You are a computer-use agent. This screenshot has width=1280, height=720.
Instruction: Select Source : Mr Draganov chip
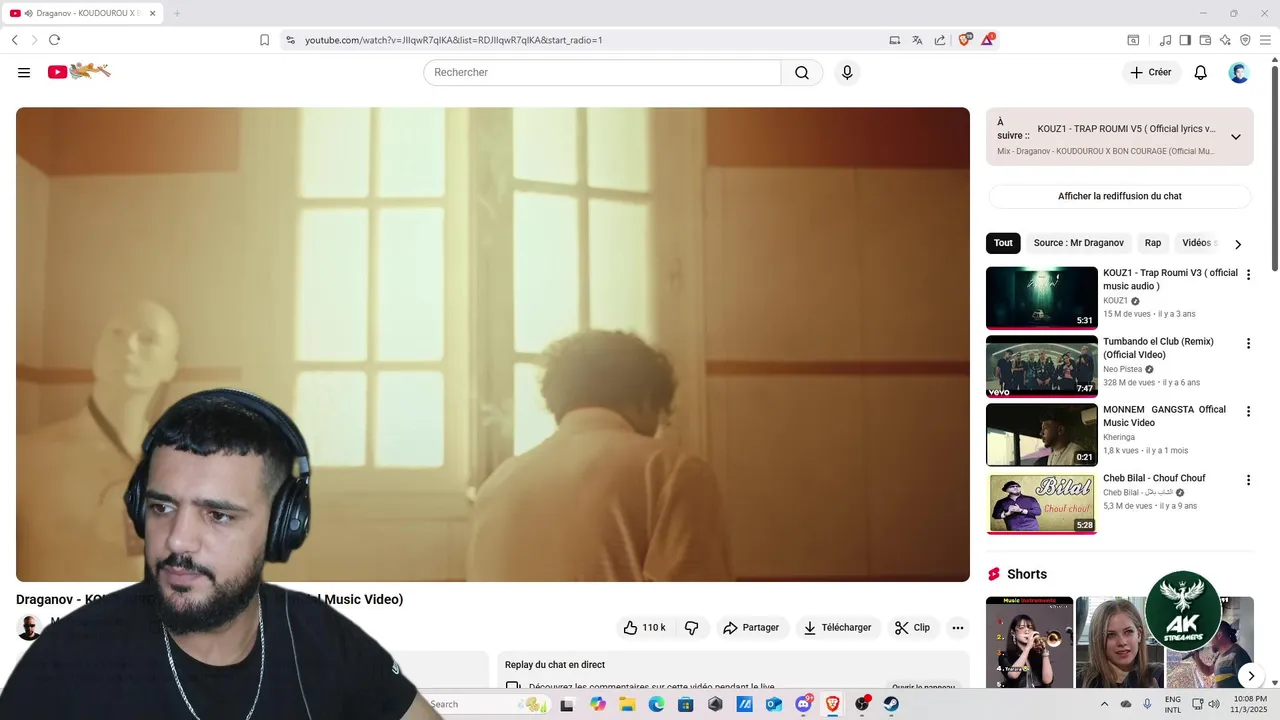1079,243
